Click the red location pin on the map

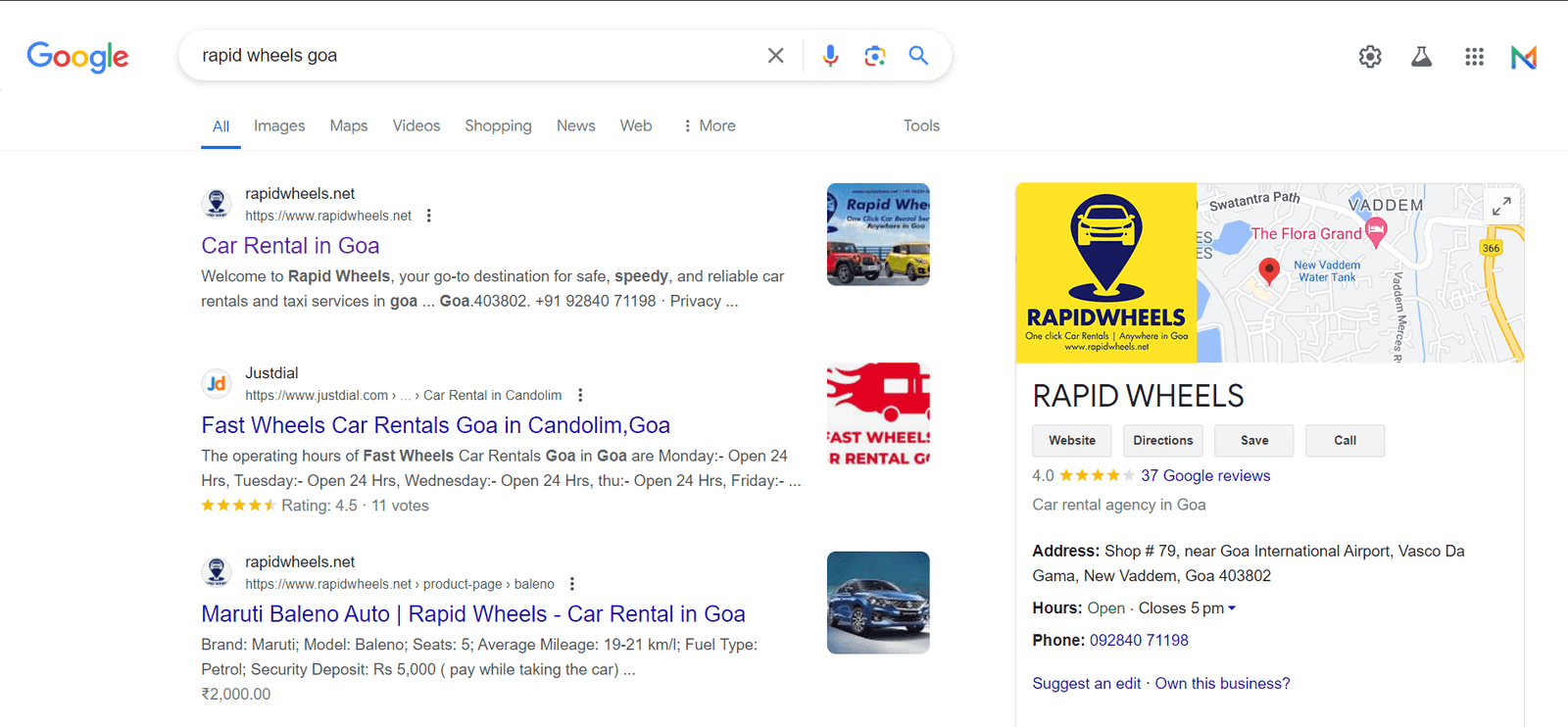click(1269, 271)
